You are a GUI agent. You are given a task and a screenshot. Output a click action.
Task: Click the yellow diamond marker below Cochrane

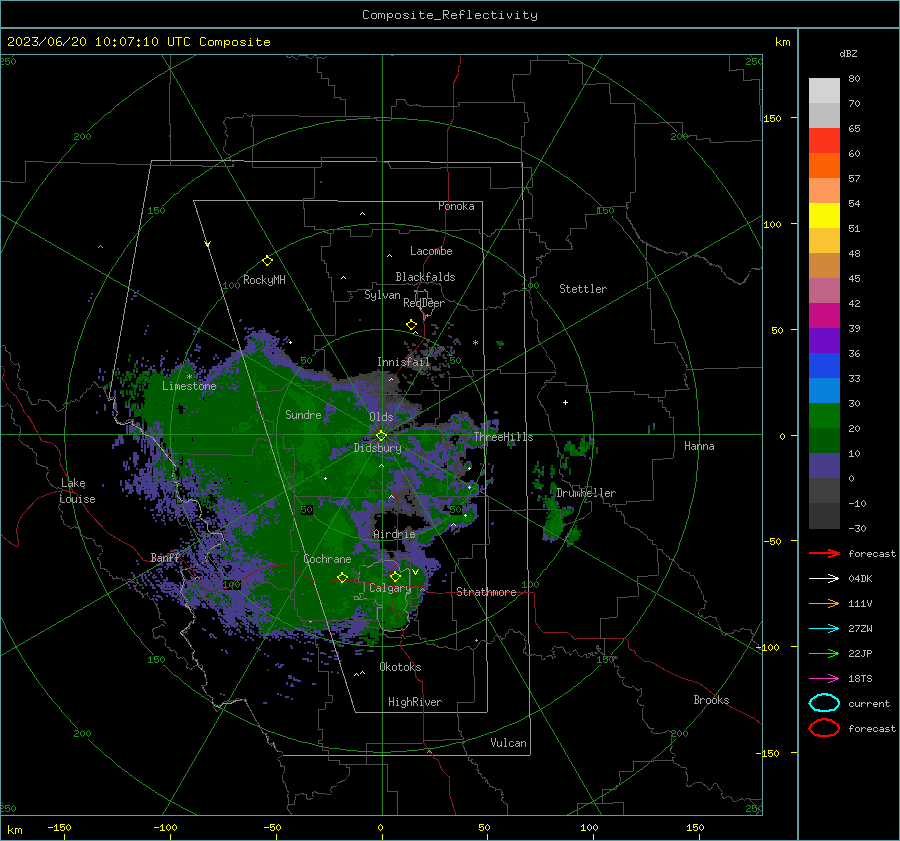point(342,577)
